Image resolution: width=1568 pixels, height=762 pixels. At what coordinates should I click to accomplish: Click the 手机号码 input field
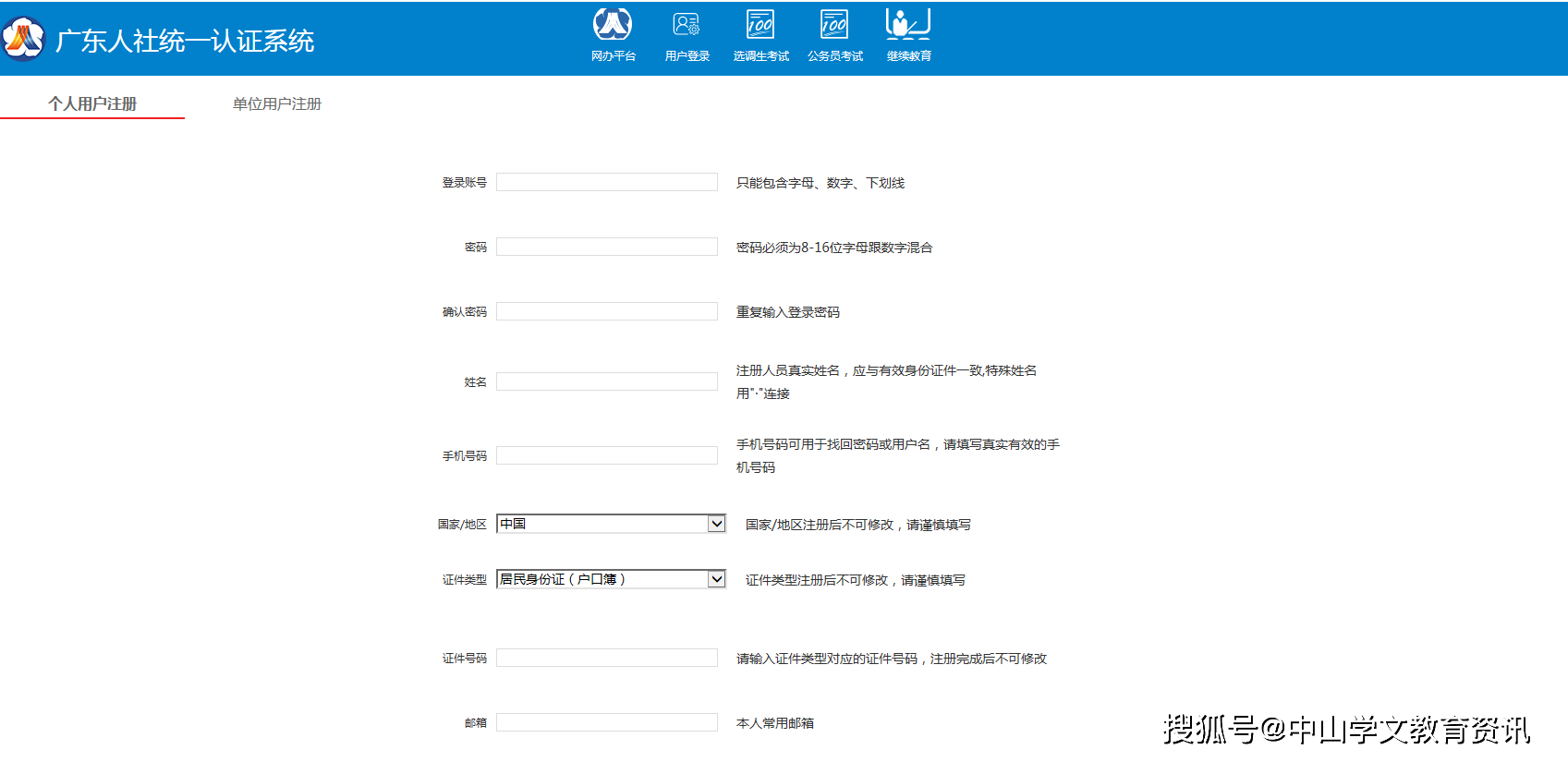607,455
